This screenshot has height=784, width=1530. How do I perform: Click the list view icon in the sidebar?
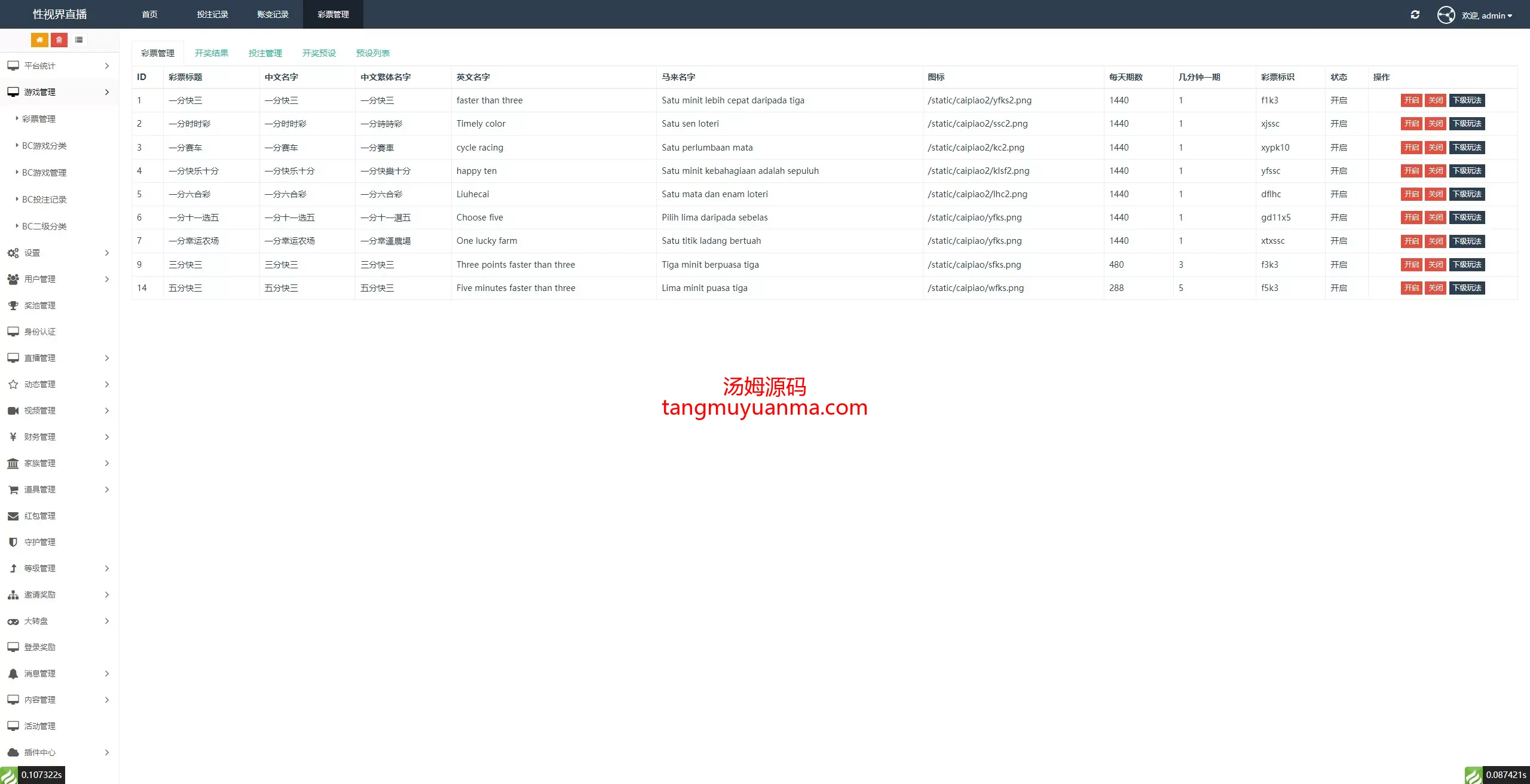[79, 40]
